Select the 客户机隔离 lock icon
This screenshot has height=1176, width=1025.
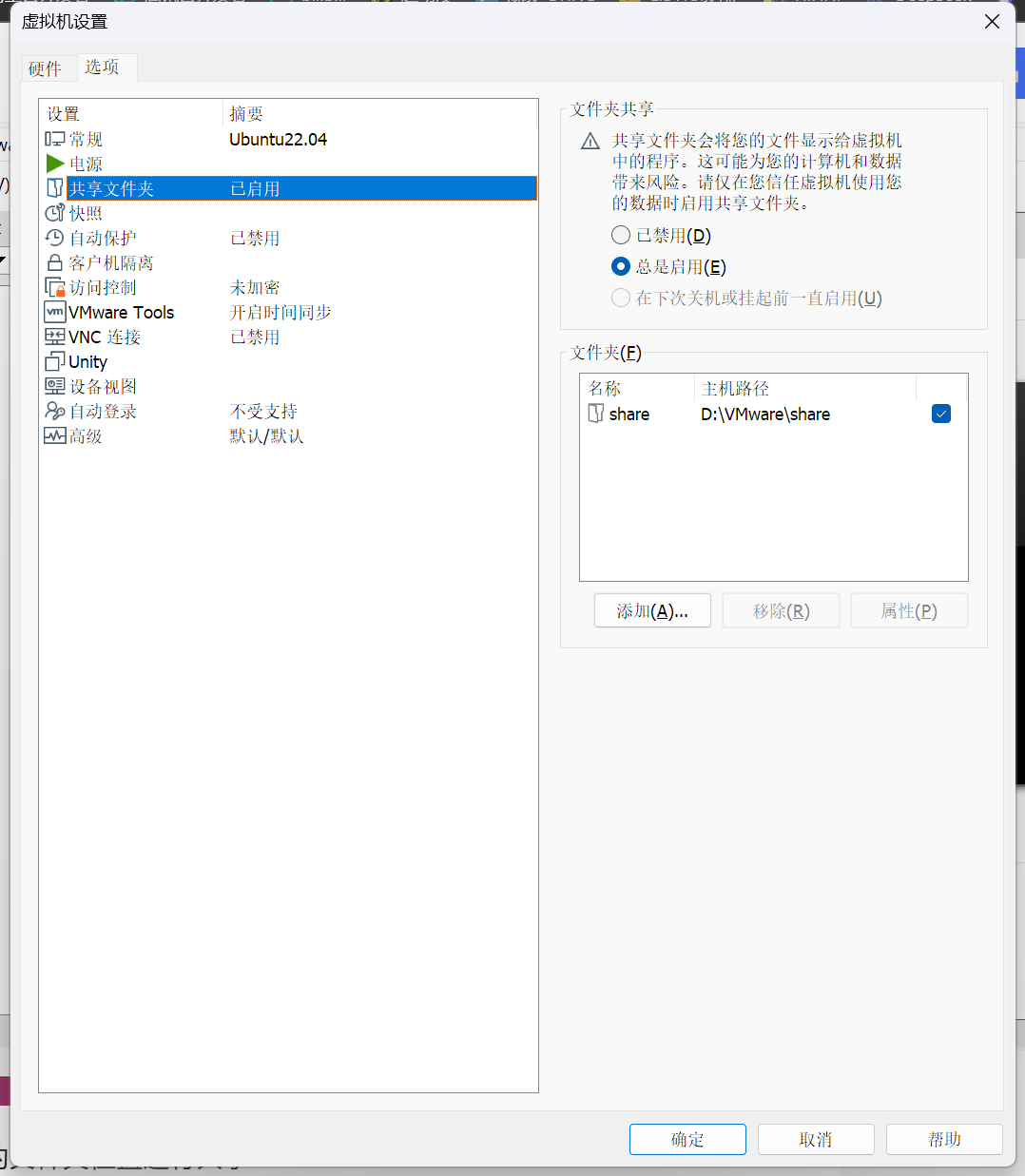click(x=55, y=263)
